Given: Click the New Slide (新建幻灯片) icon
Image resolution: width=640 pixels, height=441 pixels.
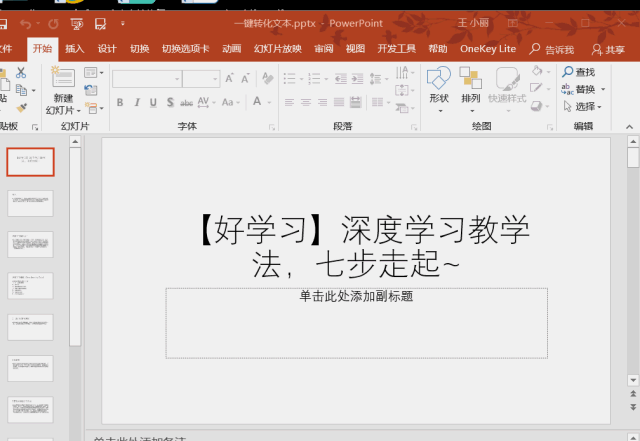Looking at the screenshot, I should coord(63,81).
